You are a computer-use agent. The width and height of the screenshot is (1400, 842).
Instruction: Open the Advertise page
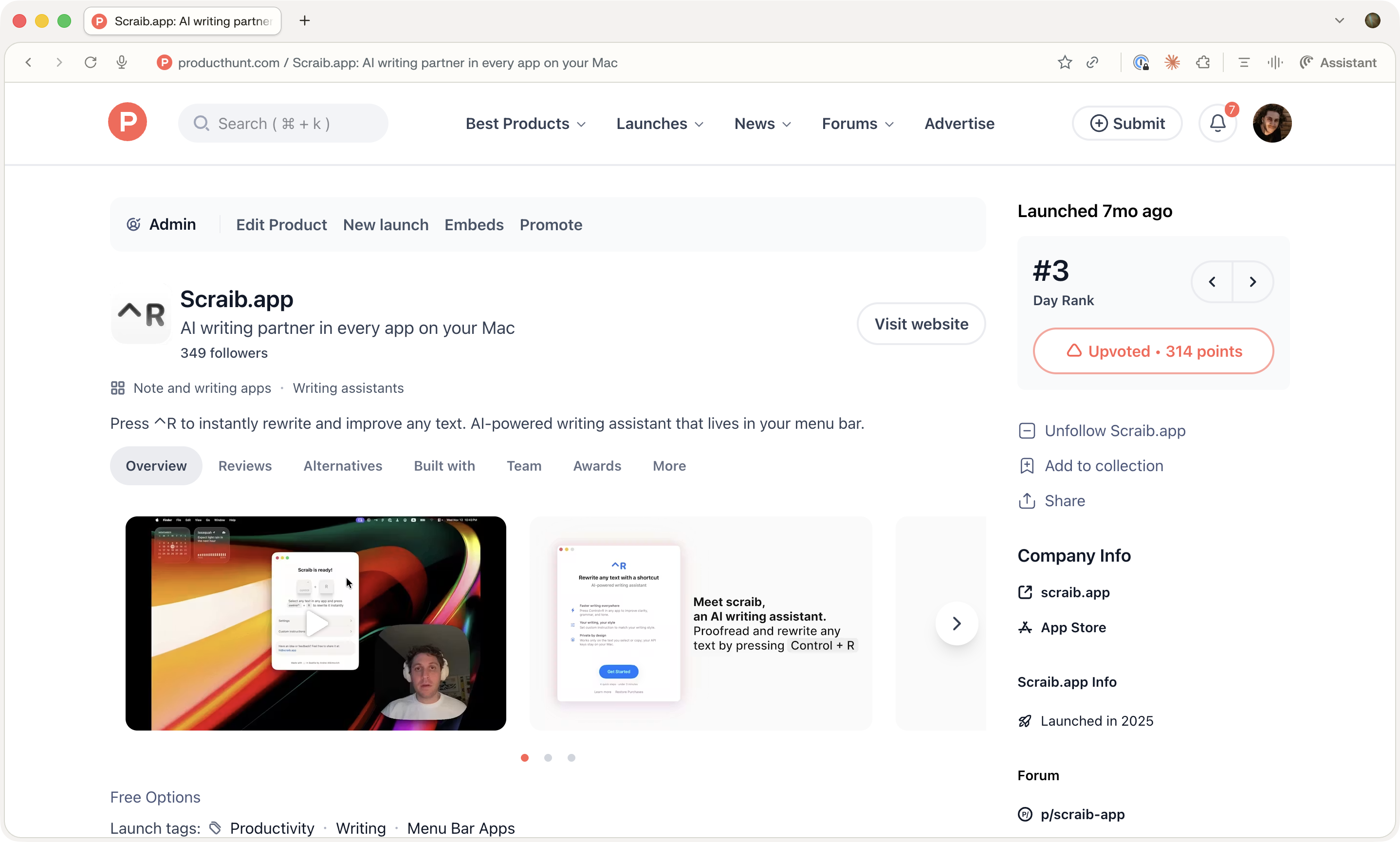959,124
